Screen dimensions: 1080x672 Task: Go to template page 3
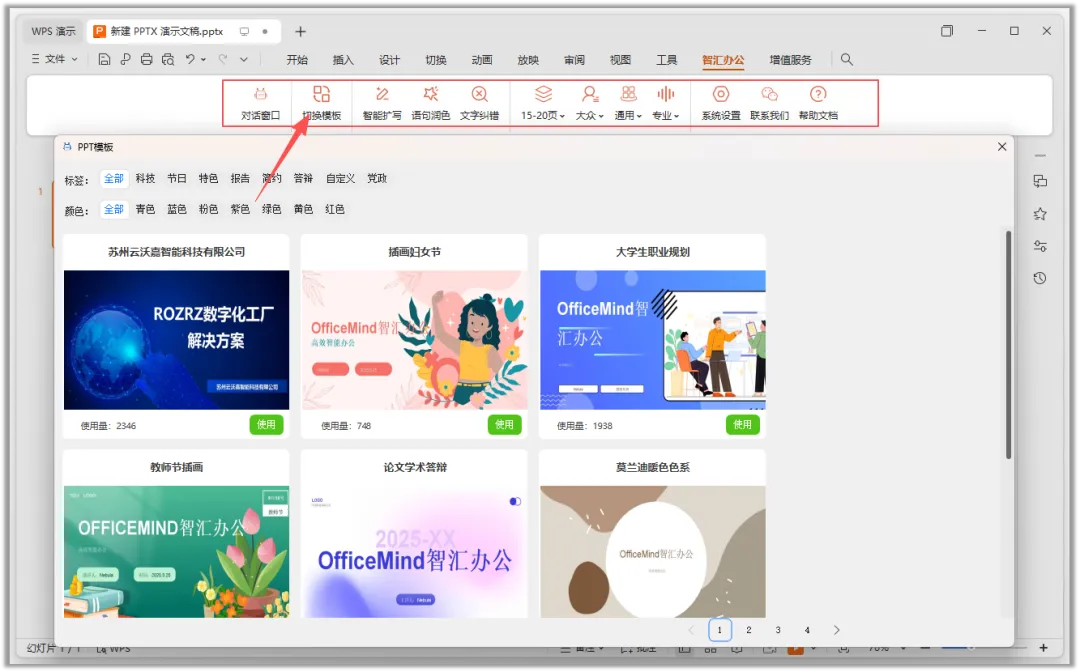[778, 630]
